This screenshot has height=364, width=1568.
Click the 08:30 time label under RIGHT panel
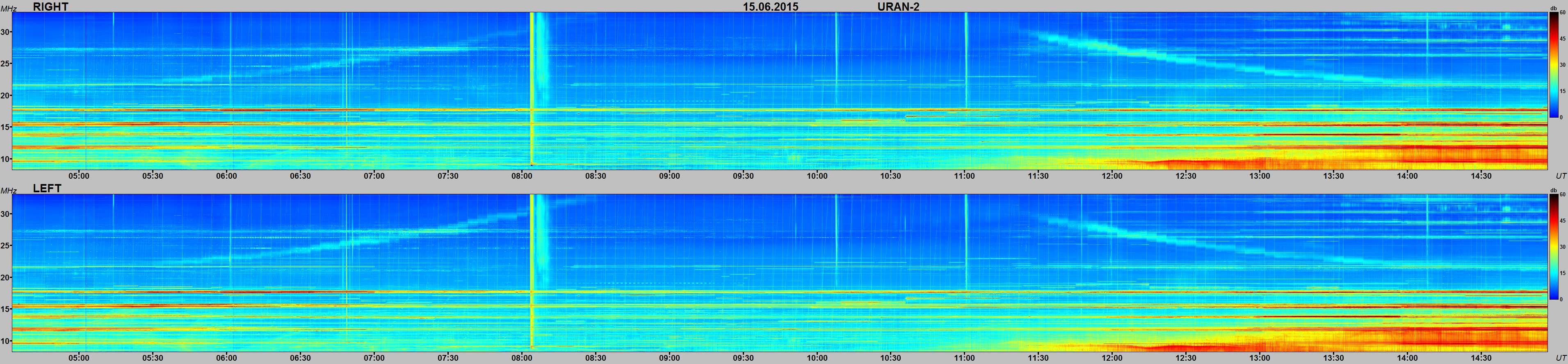[595, 176]
